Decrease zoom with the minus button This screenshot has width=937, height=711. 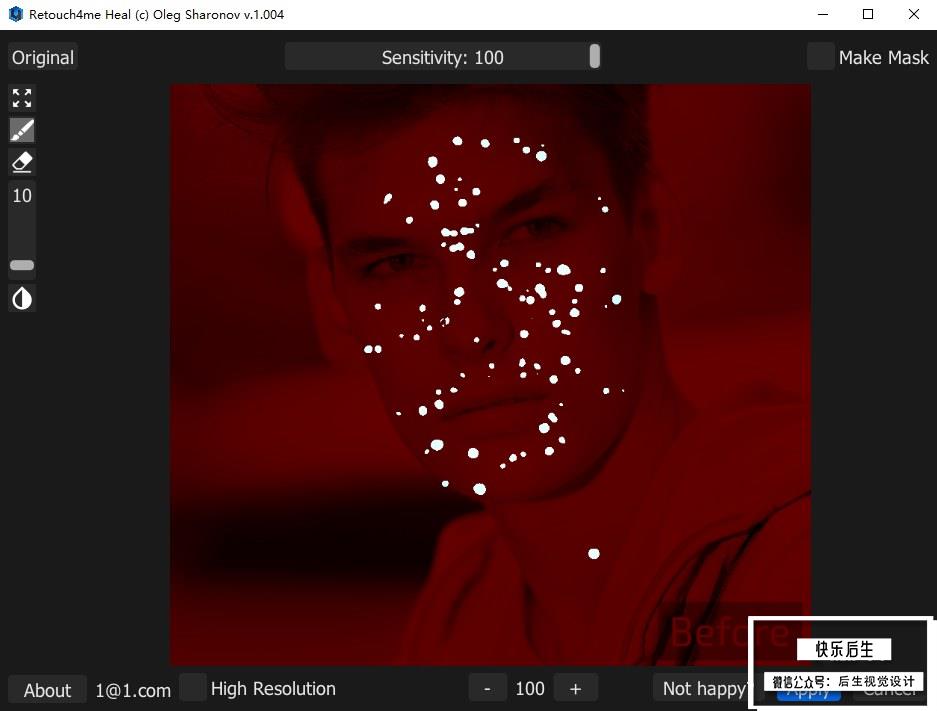488,689
